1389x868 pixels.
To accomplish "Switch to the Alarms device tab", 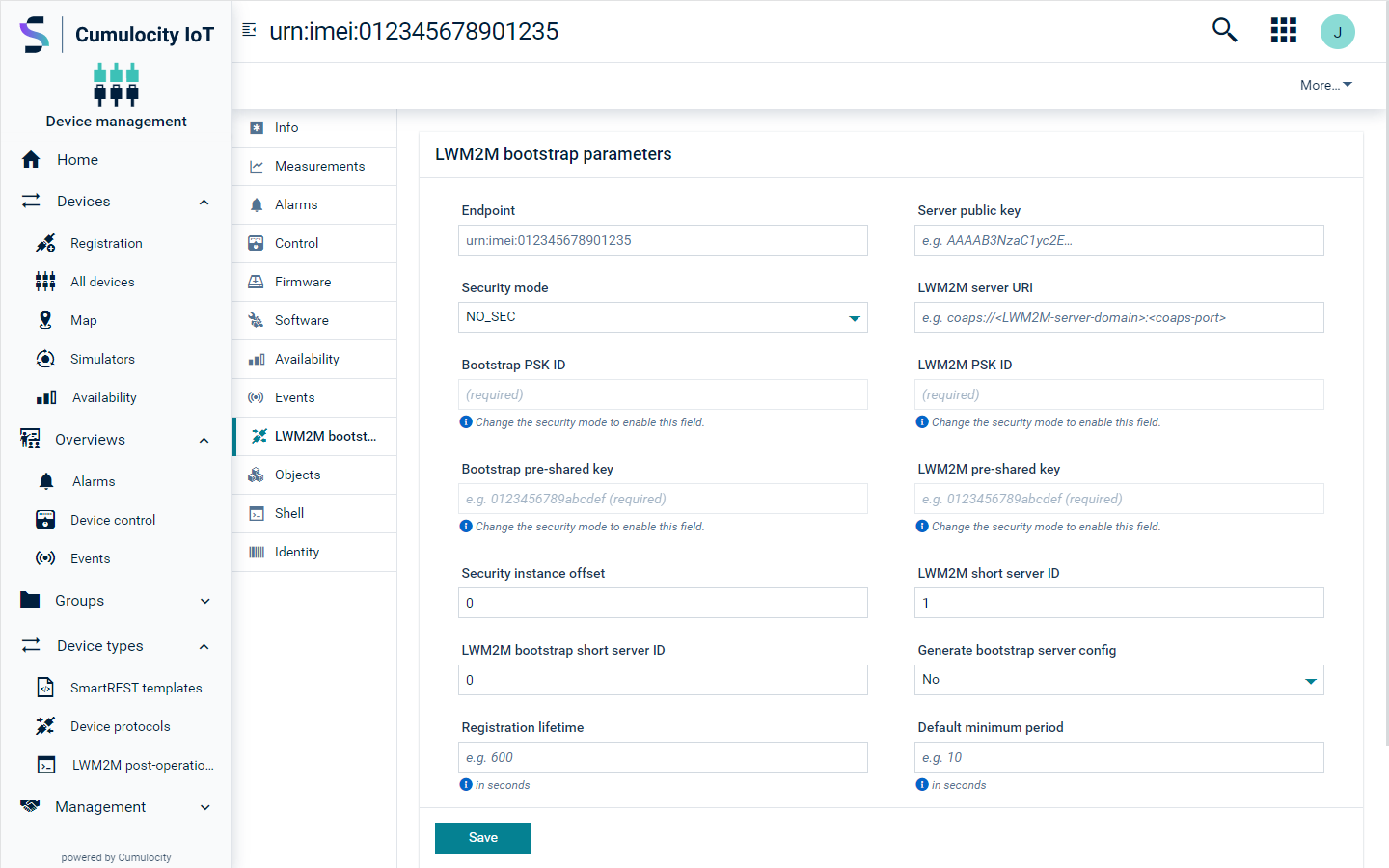I will point(314,204).
